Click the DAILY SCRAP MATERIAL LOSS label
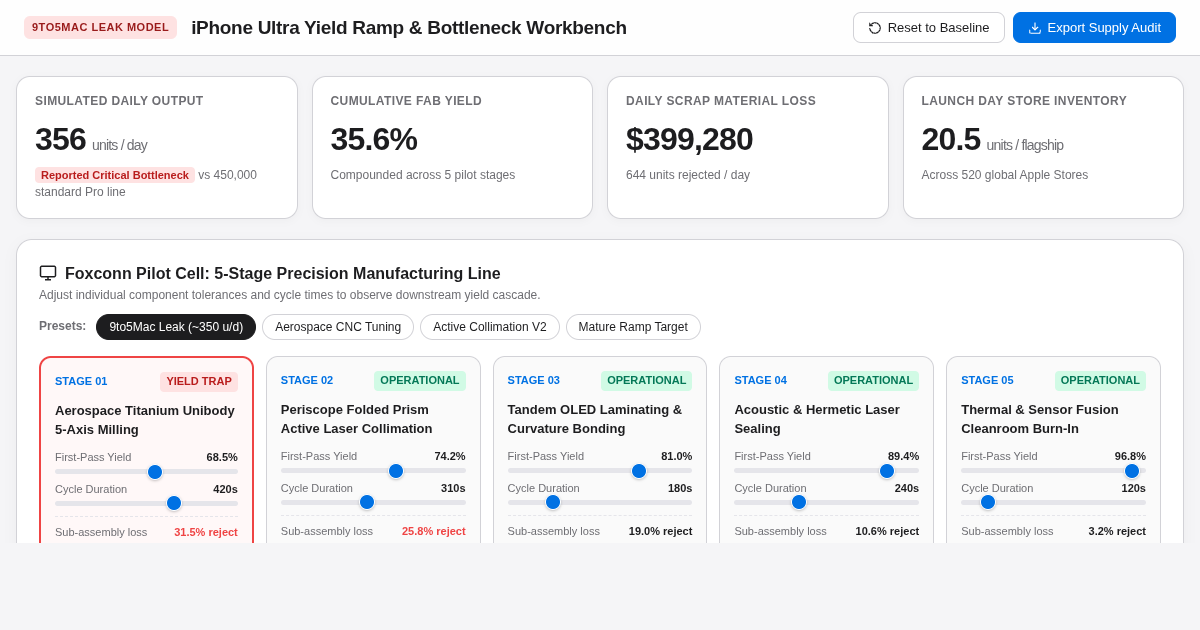 coord(721,101)
